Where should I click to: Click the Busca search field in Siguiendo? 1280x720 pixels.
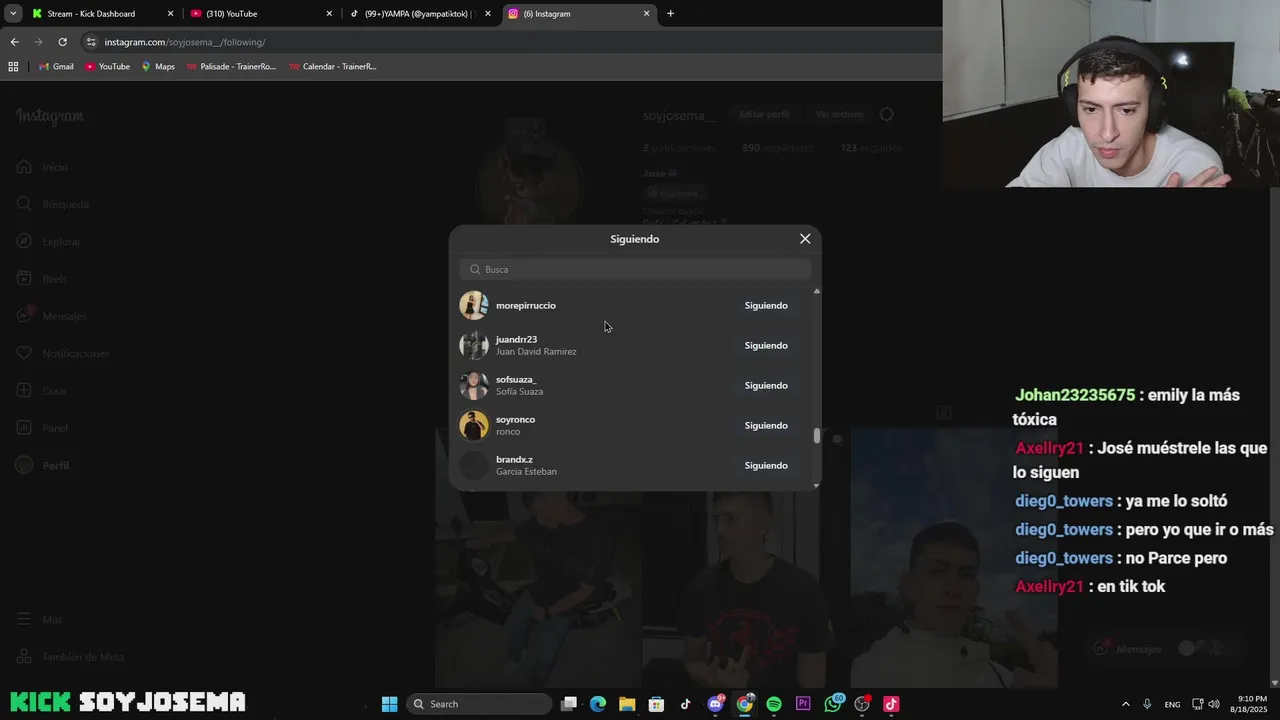636,269
